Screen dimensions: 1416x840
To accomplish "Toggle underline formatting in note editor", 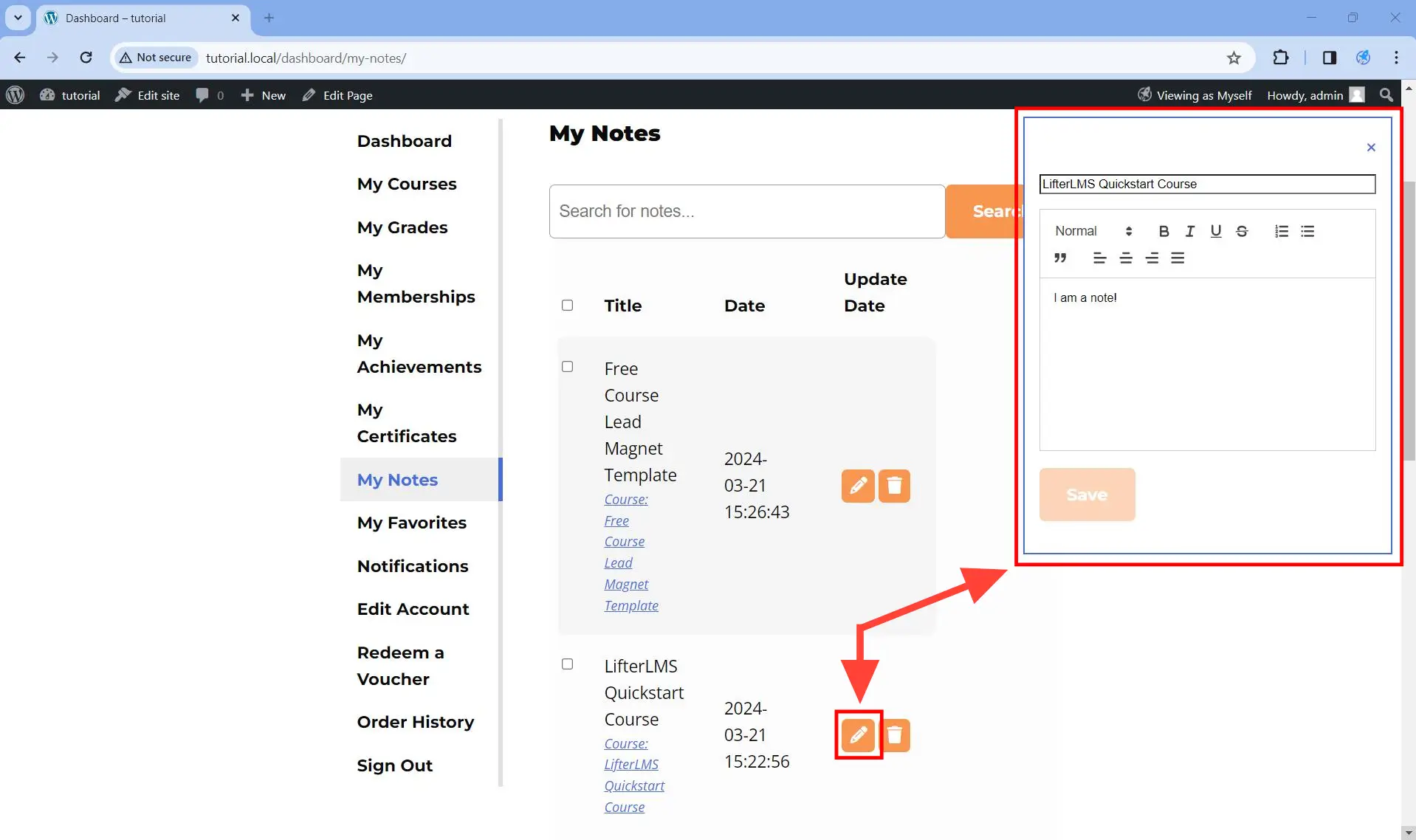I will click(x=1216, y=231).
